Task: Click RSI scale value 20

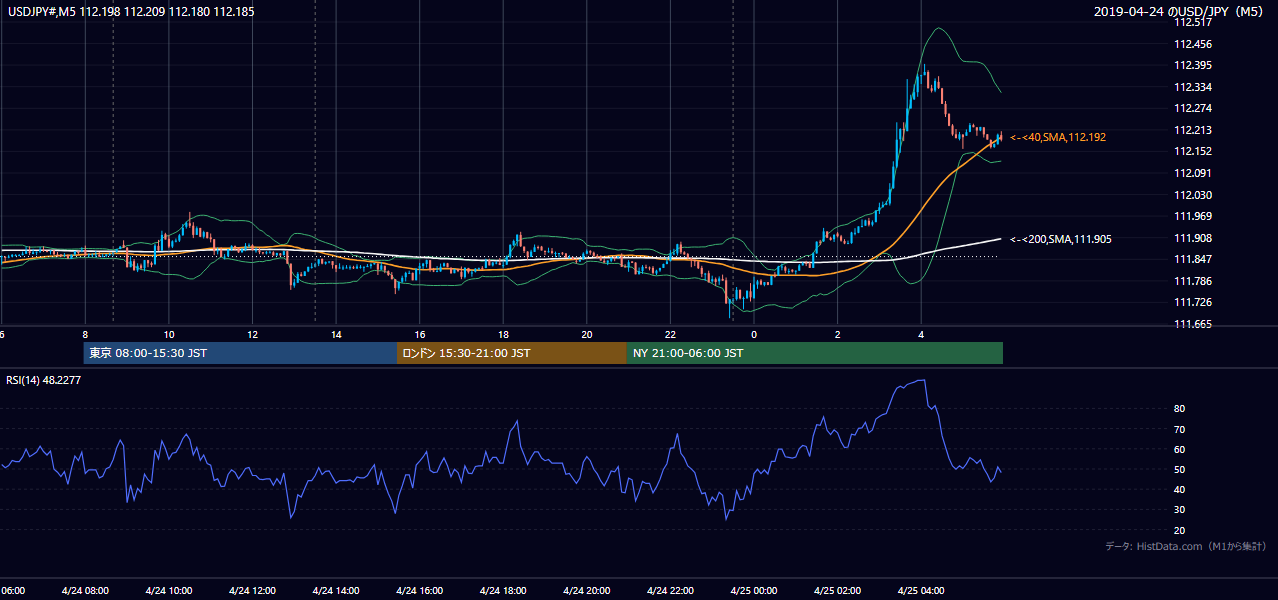Action: 1180,530
